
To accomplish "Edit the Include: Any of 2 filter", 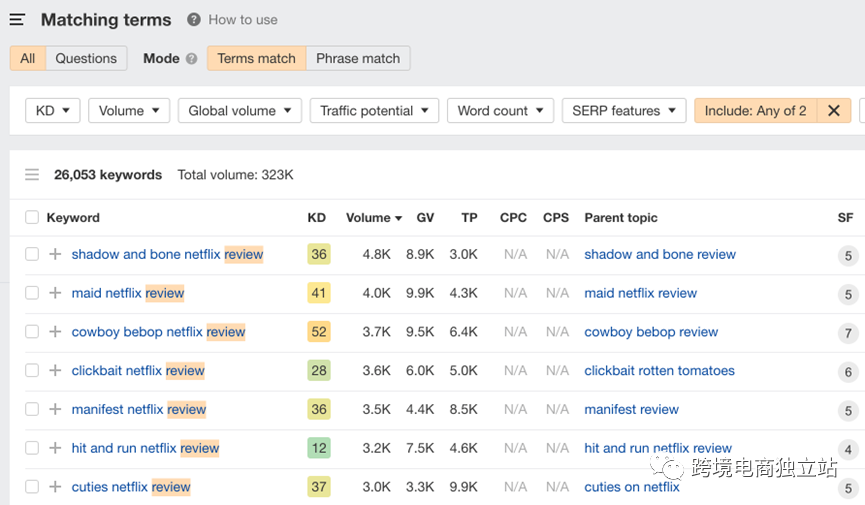I will [755, 110].
